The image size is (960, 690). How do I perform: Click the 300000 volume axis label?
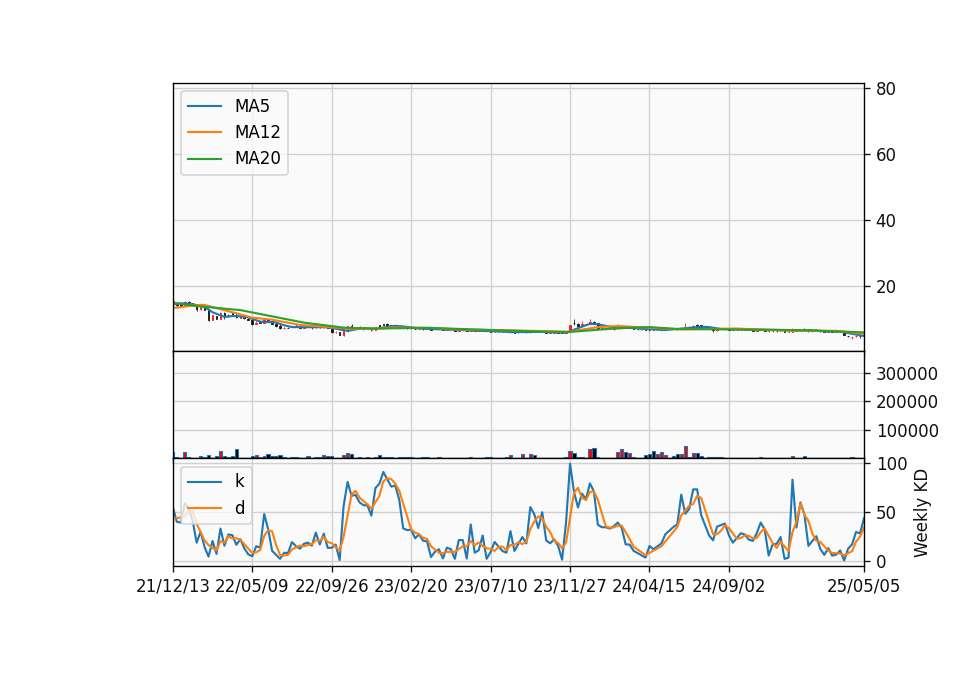[907, 373]
